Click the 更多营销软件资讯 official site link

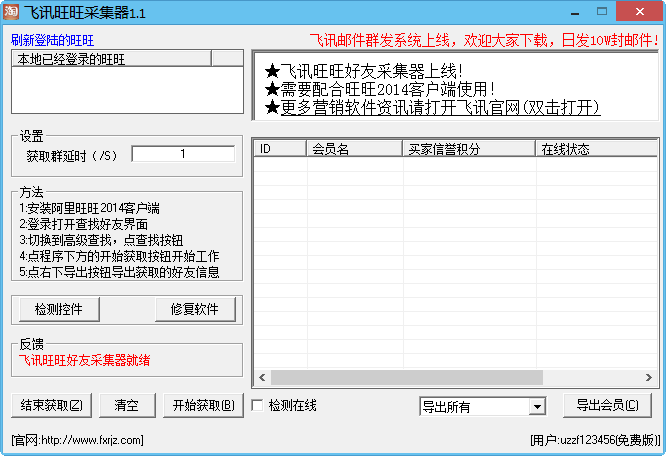click(x=440, y=107)
